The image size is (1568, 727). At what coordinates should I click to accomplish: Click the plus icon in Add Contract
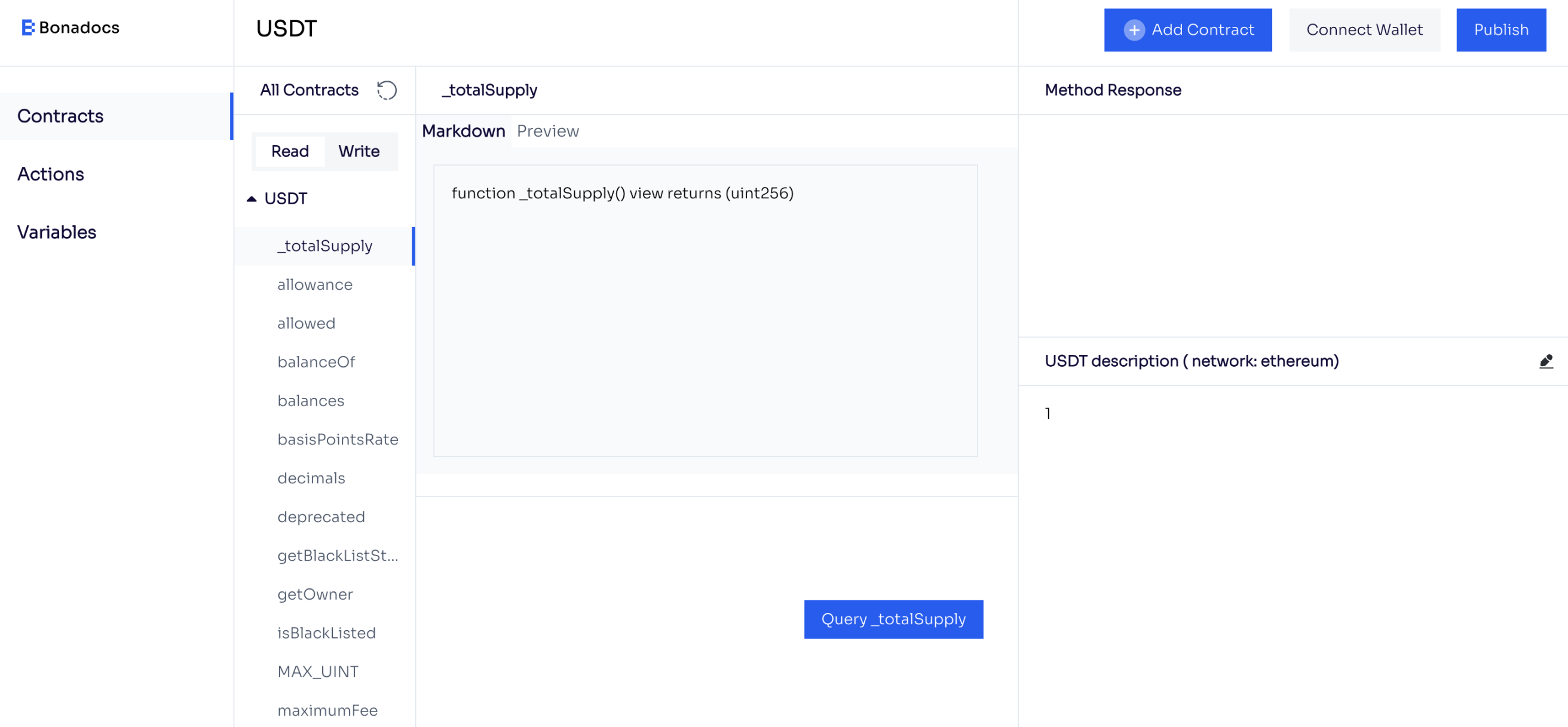point(1134,30)
